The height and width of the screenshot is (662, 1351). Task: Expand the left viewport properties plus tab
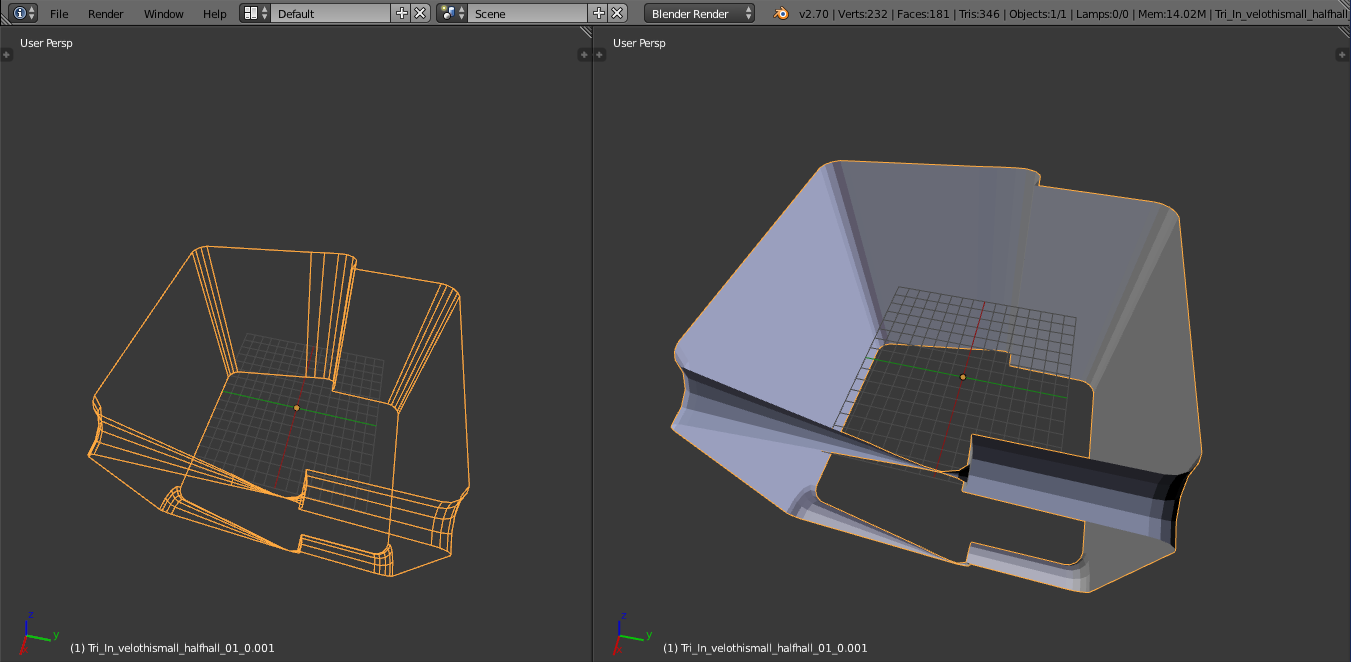point(585,55)
